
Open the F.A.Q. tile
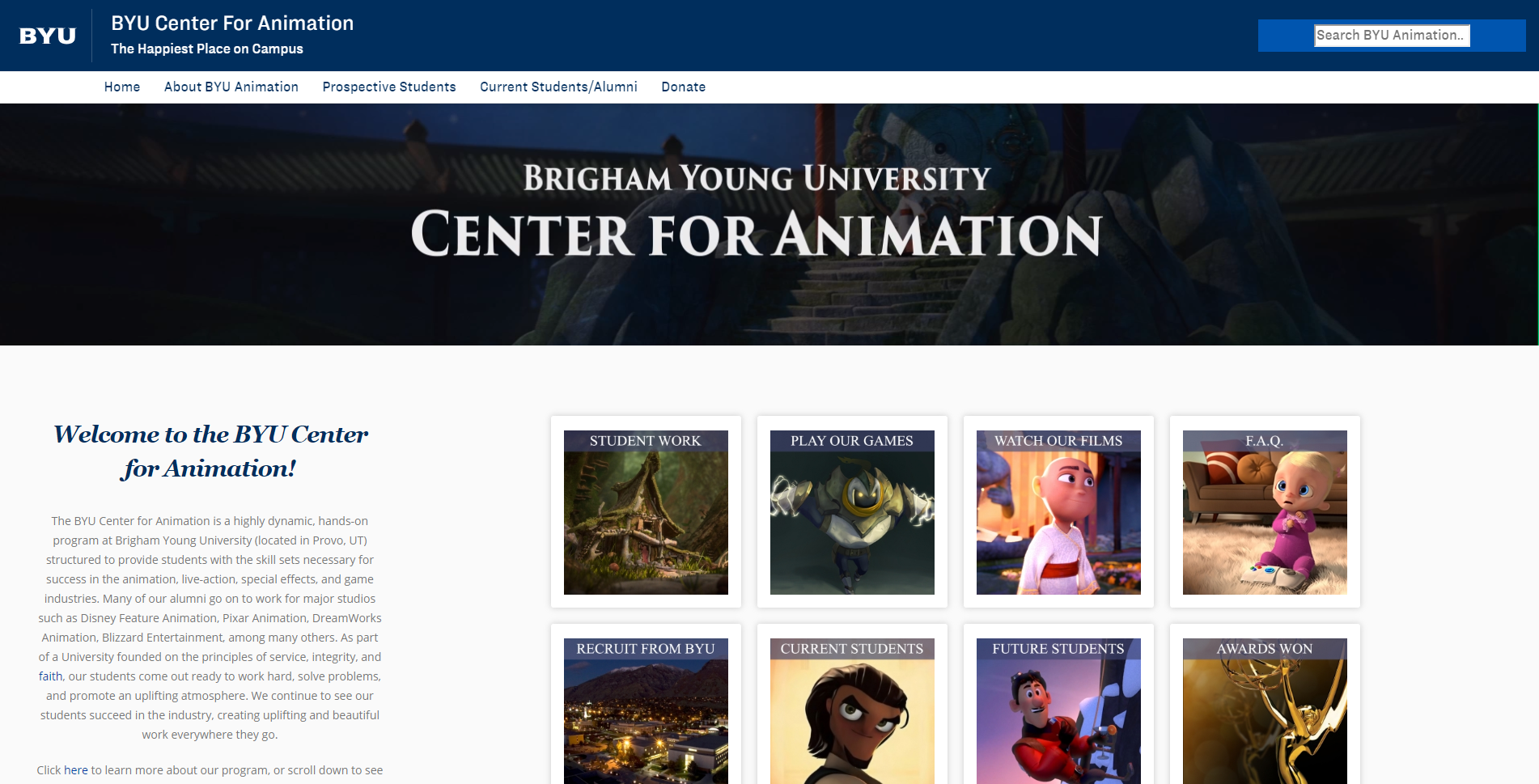tap(1265, 512)
